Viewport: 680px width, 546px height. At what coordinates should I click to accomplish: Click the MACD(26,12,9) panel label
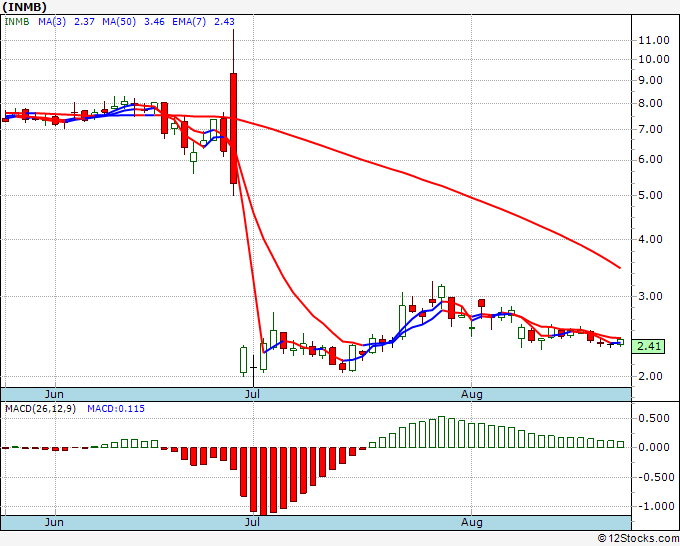[x=40, y=409]
